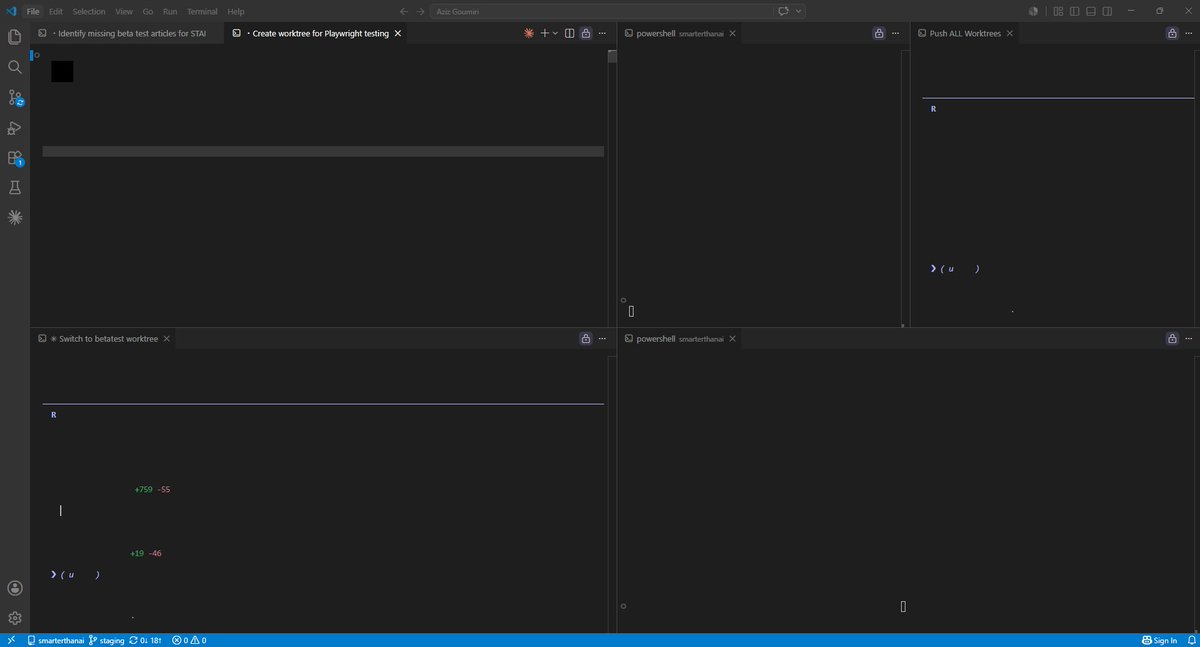Click the chat icon in the title bar
The width and height of the screenshot is (1200, 647).
click(x=783, y=11)
